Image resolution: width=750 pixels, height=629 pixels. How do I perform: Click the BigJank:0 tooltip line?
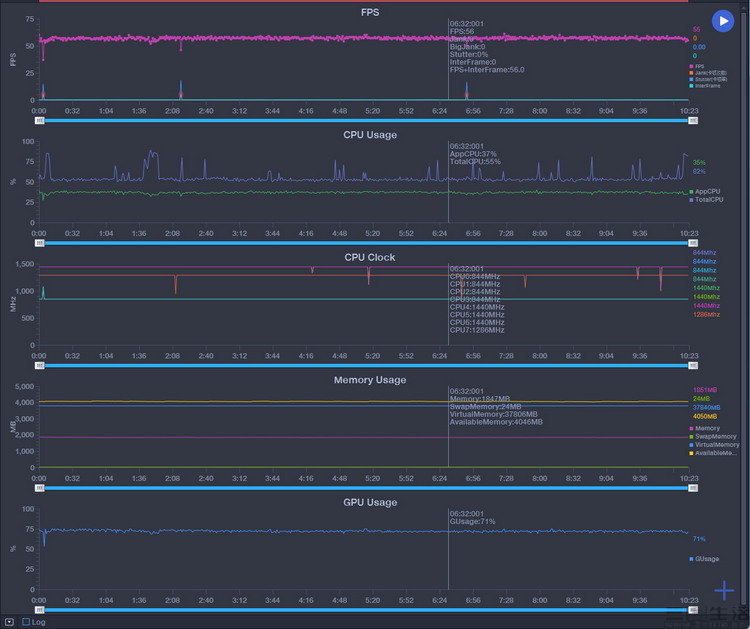click(467, 47)
